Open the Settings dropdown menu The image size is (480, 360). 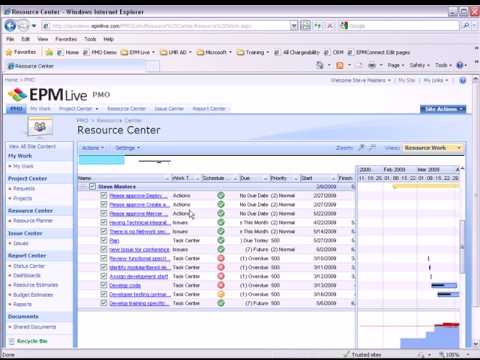pos(127,148)
